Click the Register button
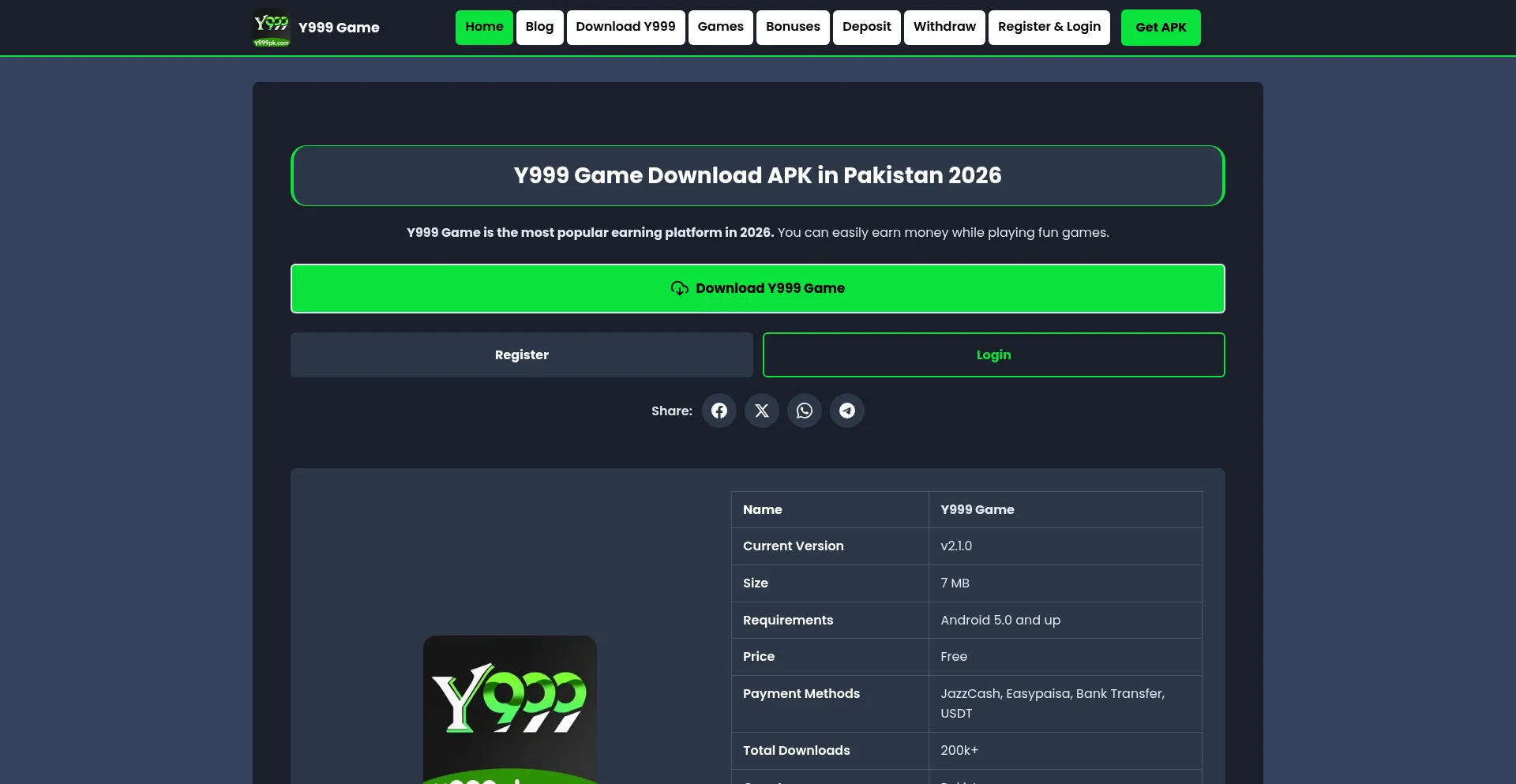The height and width of the screenshot is (784, 1516). [522, 355]
